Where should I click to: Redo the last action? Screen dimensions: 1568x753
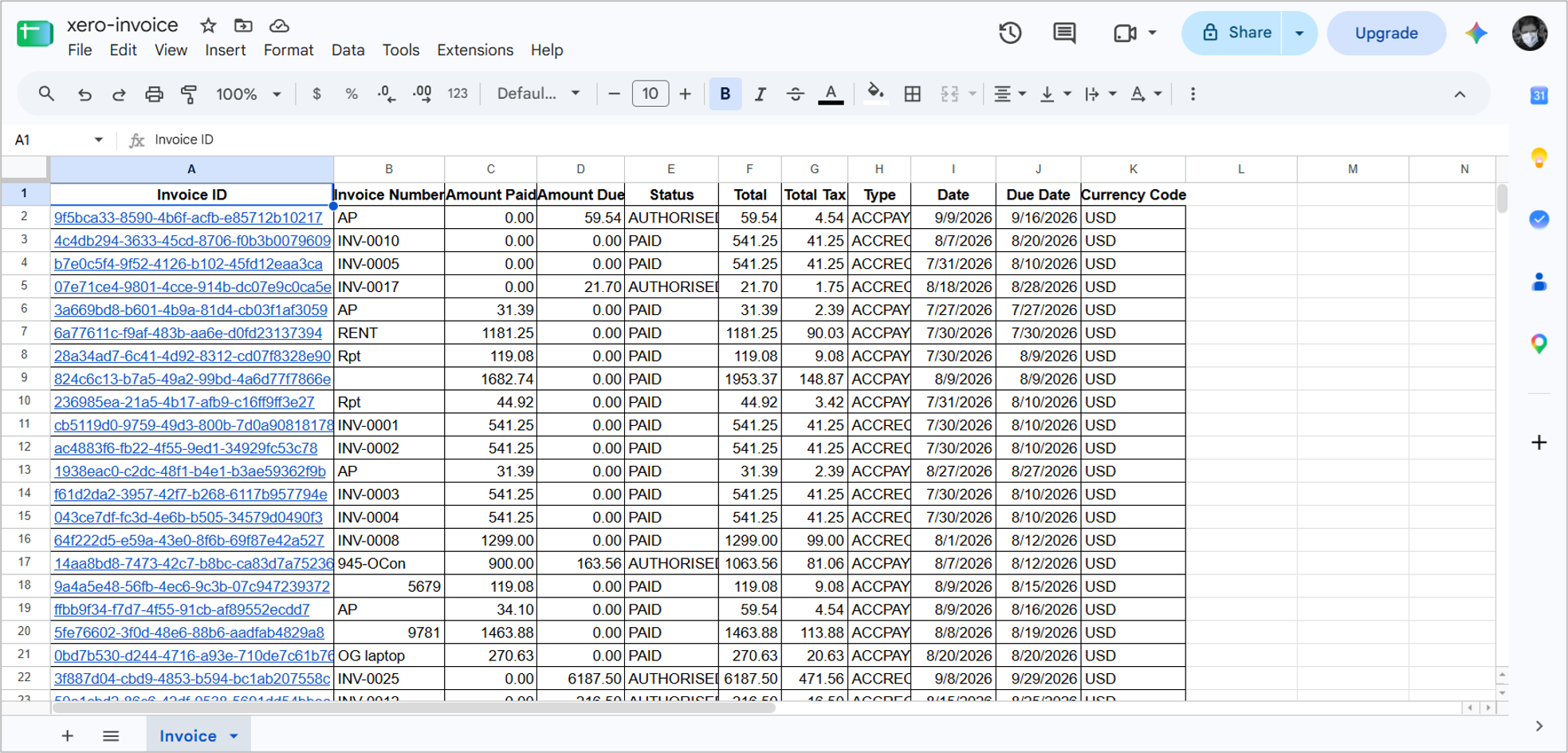119,94
